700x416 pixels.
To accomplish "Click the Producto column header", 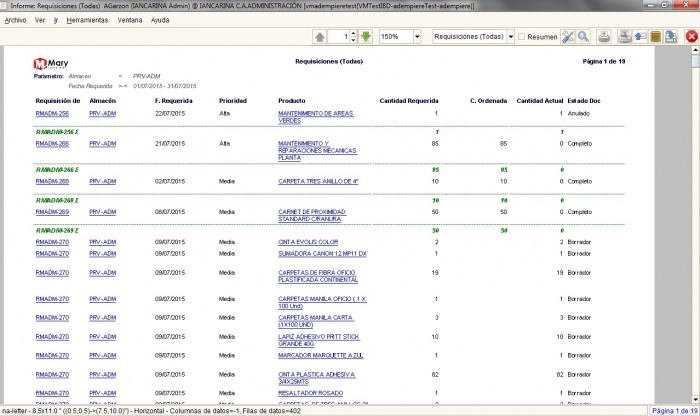I will [292, 101].
